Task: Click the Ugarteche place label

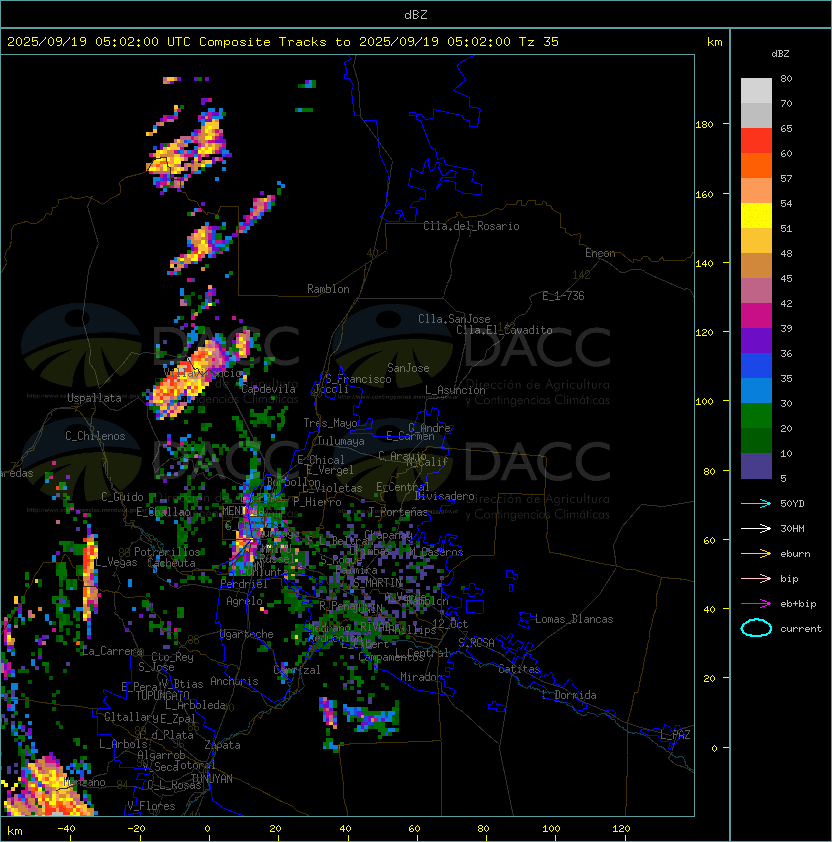Action: pos(247,634)
